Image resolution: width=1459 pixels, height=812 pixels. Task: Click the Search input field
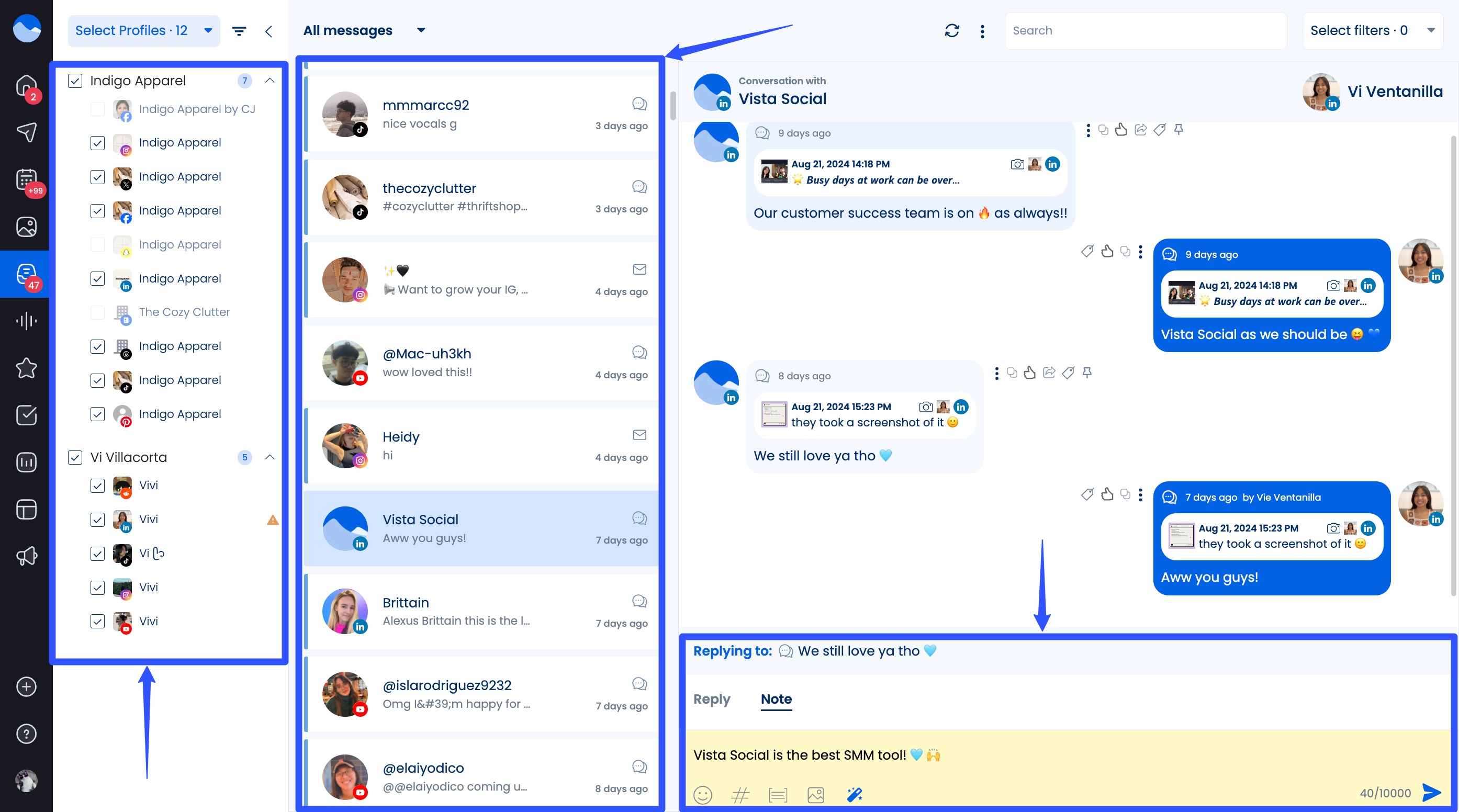(1144, 30)
